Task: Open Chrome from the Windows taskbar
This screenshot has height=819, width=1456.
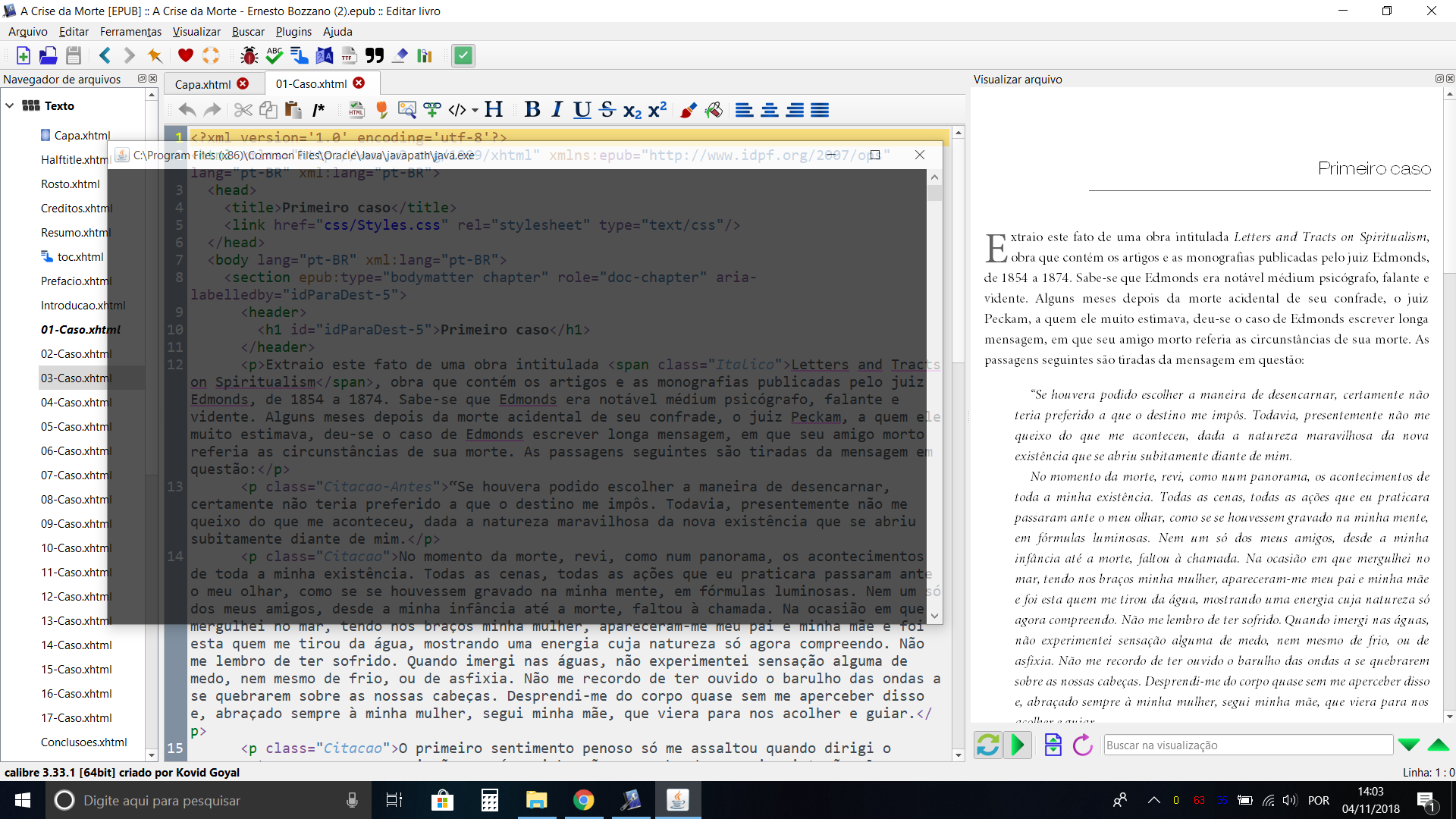Action: point(583,800)
